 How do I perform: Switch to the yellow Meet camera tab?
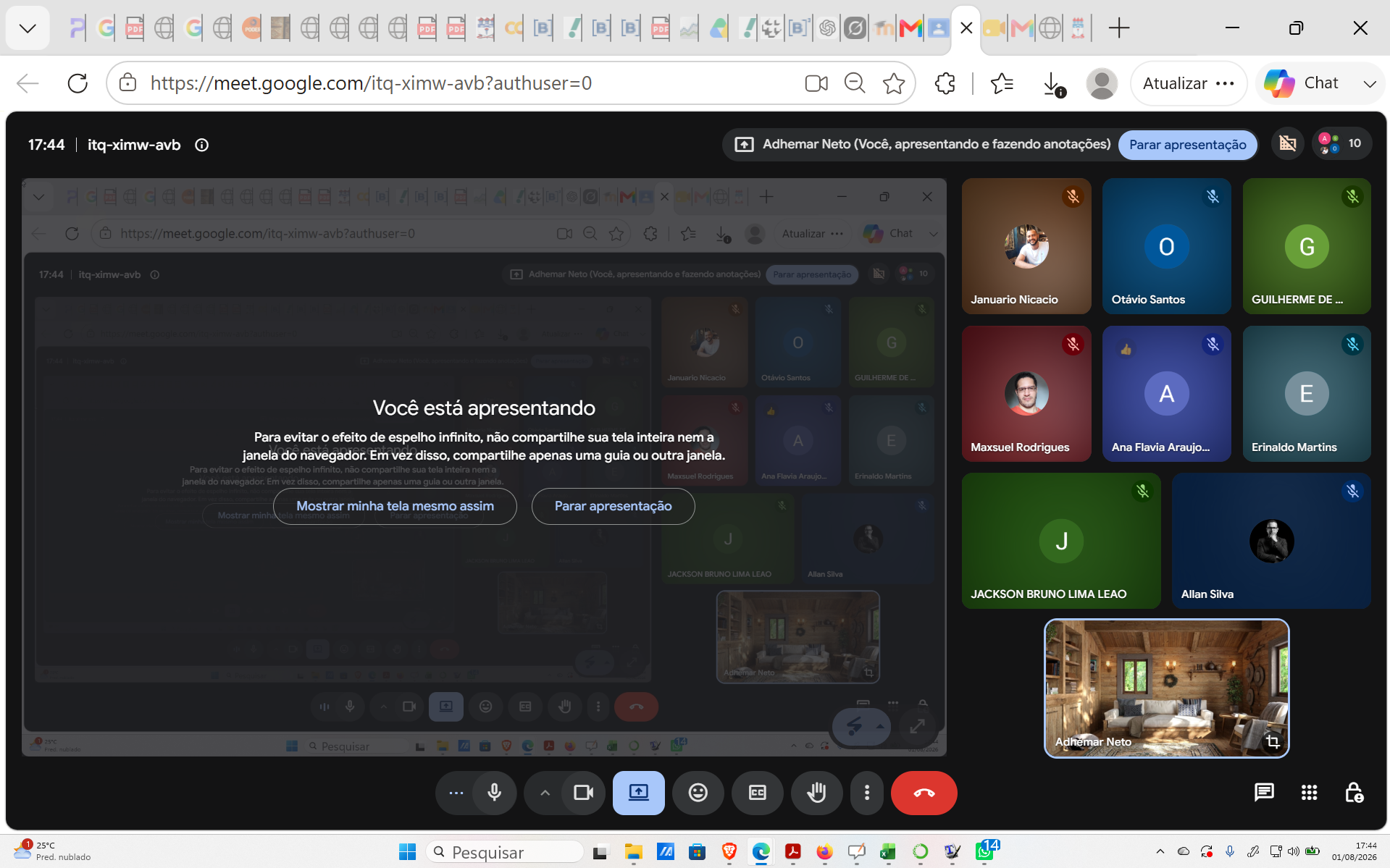pos(993,28)
